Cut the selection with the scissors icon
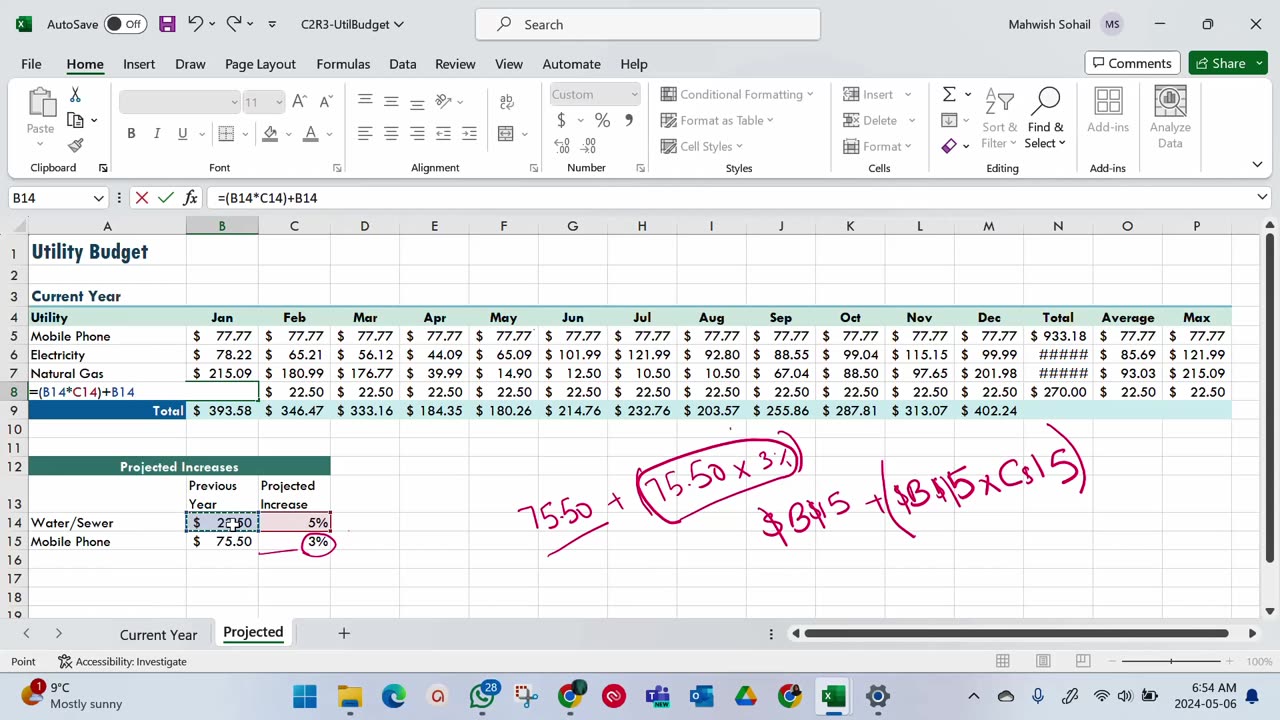1280x720 pixels. pyautogui.click(x=75, y=95)
